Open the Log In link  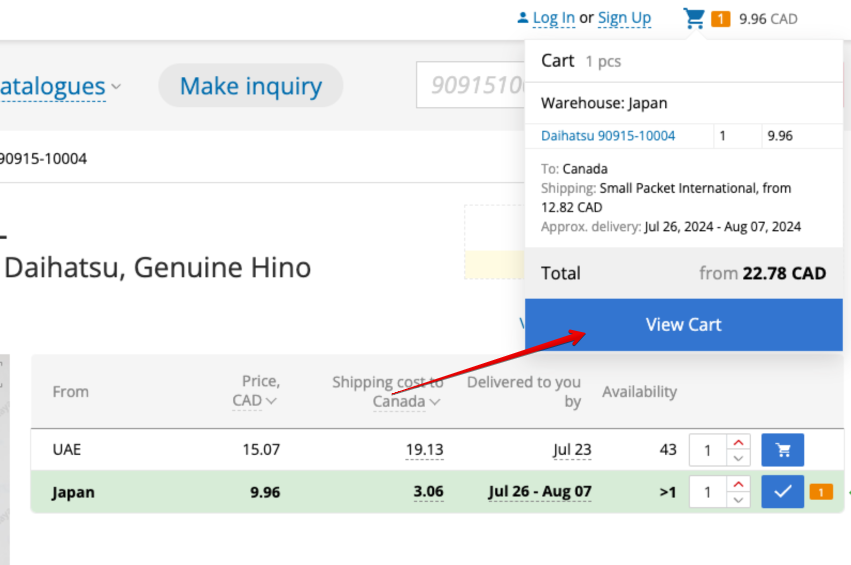[553, 18]
